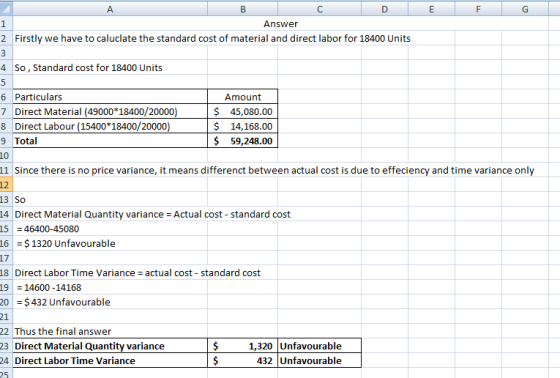Click the 'Amount' header cell
560x378 pixels.
242,97
